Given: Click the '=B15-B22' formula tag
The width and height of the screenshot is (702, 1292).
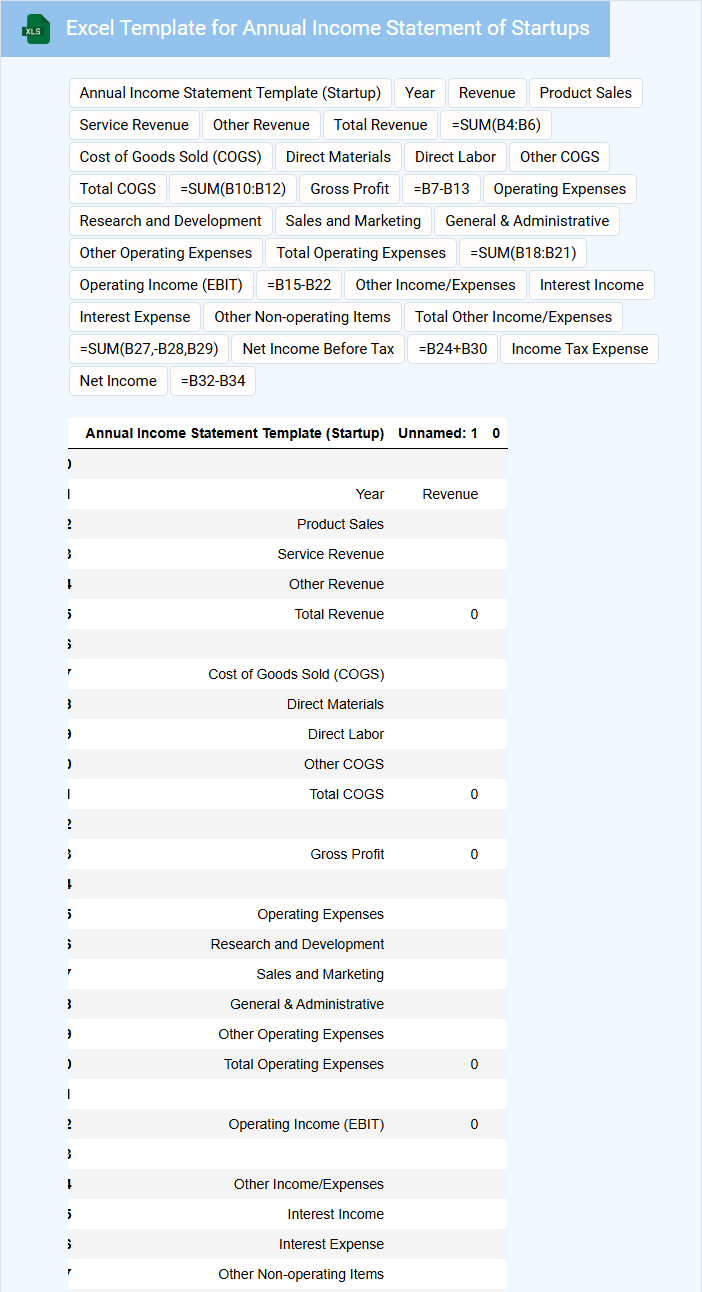Looking at the screenshot, I should 299,285.
